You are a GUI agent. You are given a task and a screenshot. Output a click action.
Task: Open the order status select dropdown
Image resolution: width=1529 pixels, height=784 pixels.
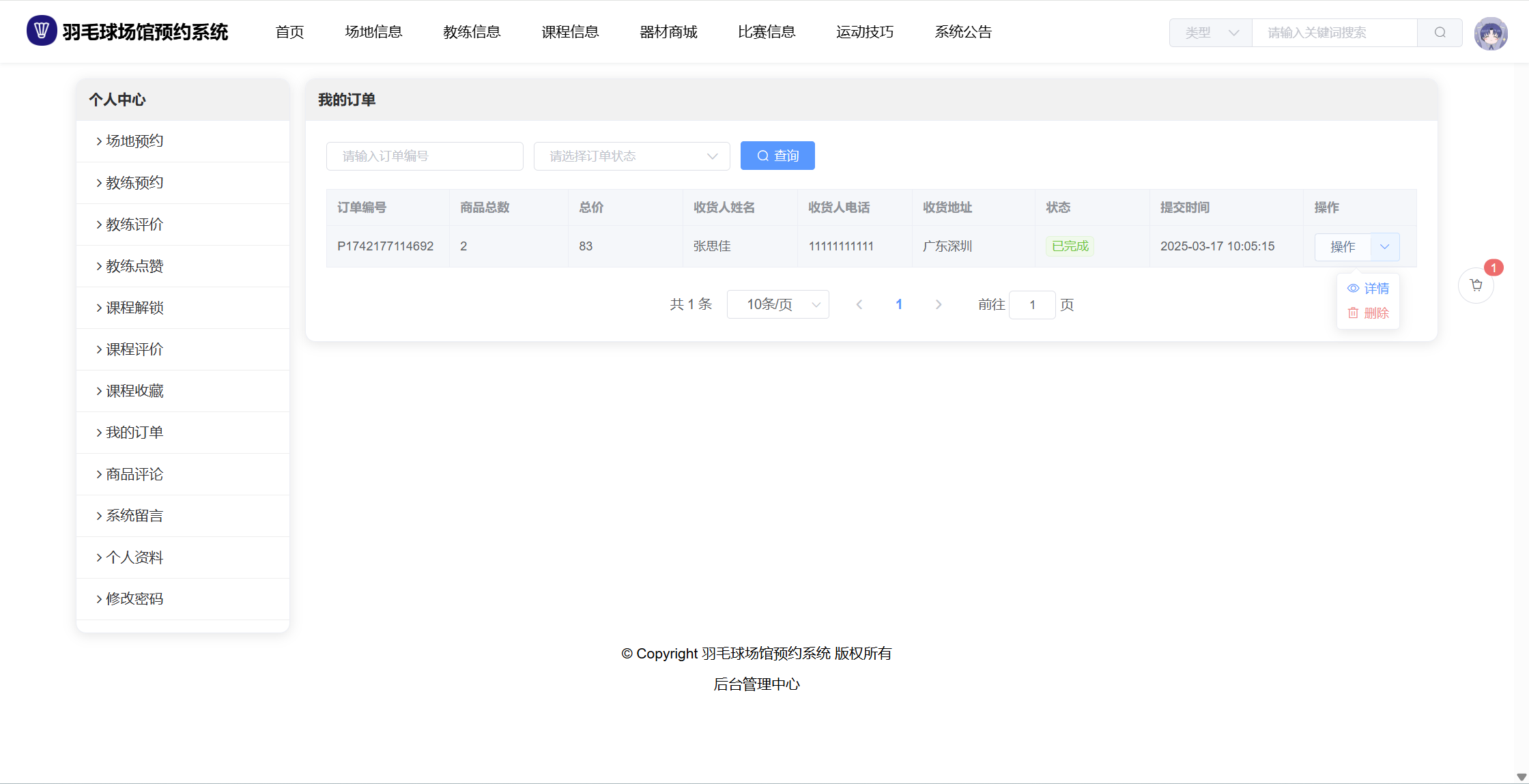click(631, 156)
